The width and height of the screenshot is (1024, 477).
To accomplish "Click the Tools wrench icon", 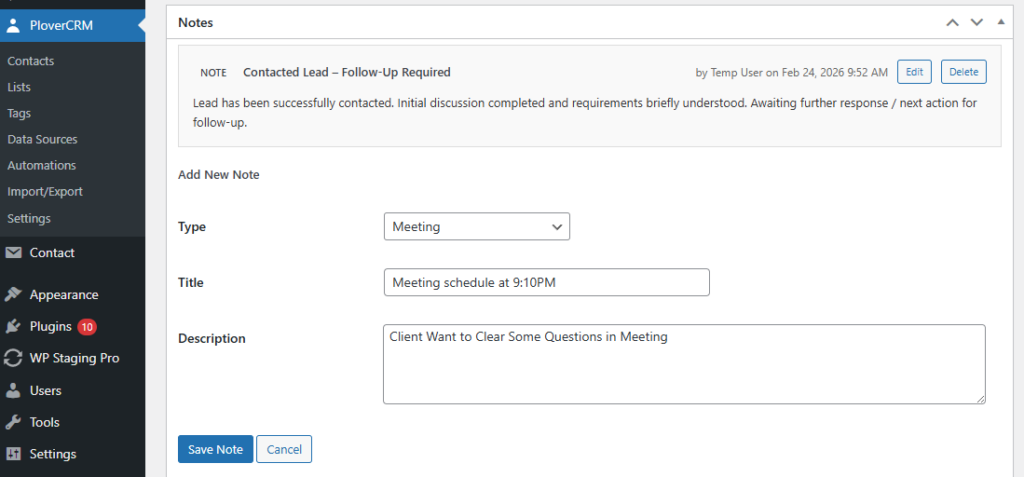I will (x=14, y=422).
